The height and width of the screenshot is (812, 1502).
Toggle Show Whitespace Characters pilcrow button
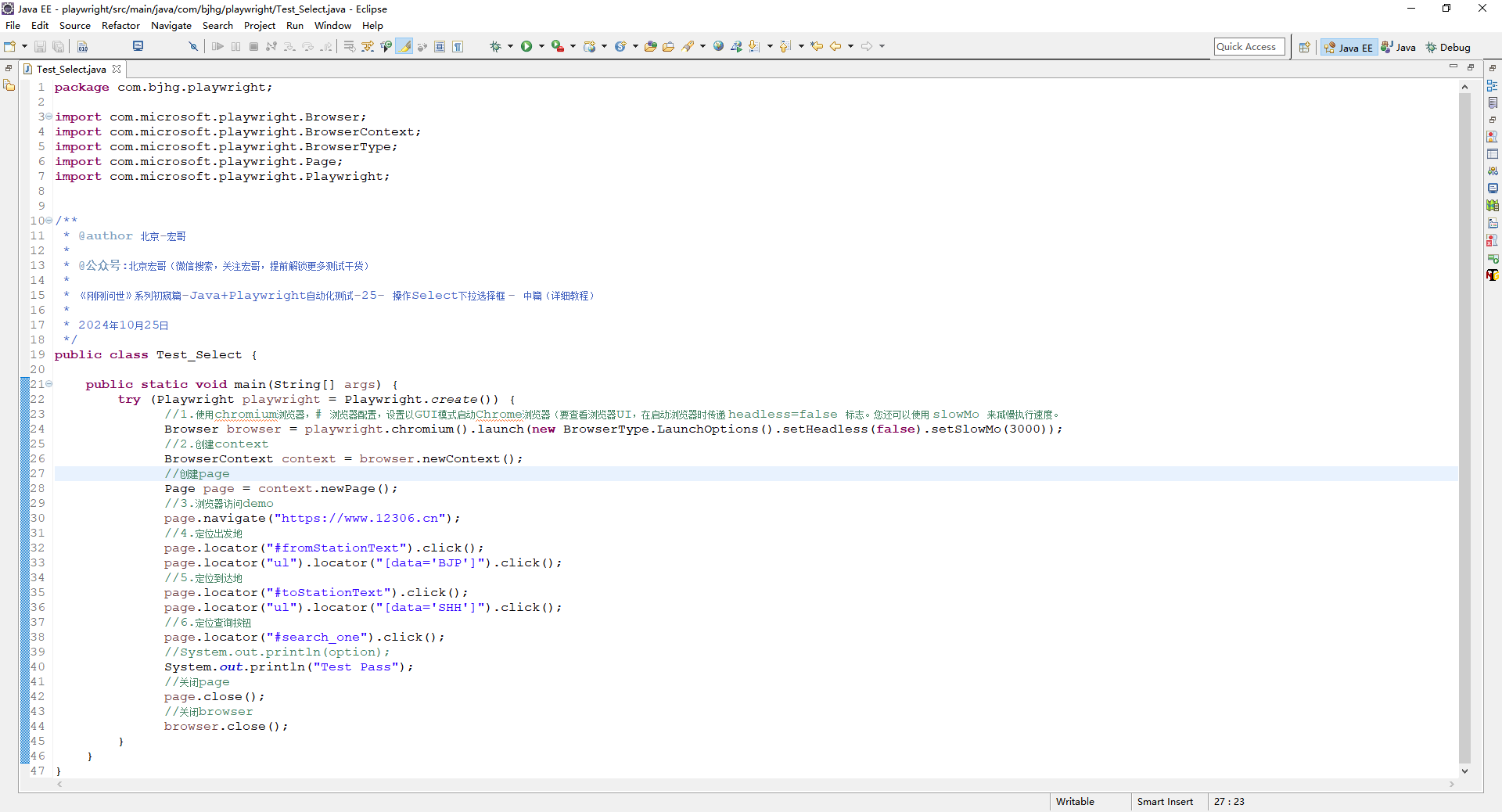pos(458,47)
